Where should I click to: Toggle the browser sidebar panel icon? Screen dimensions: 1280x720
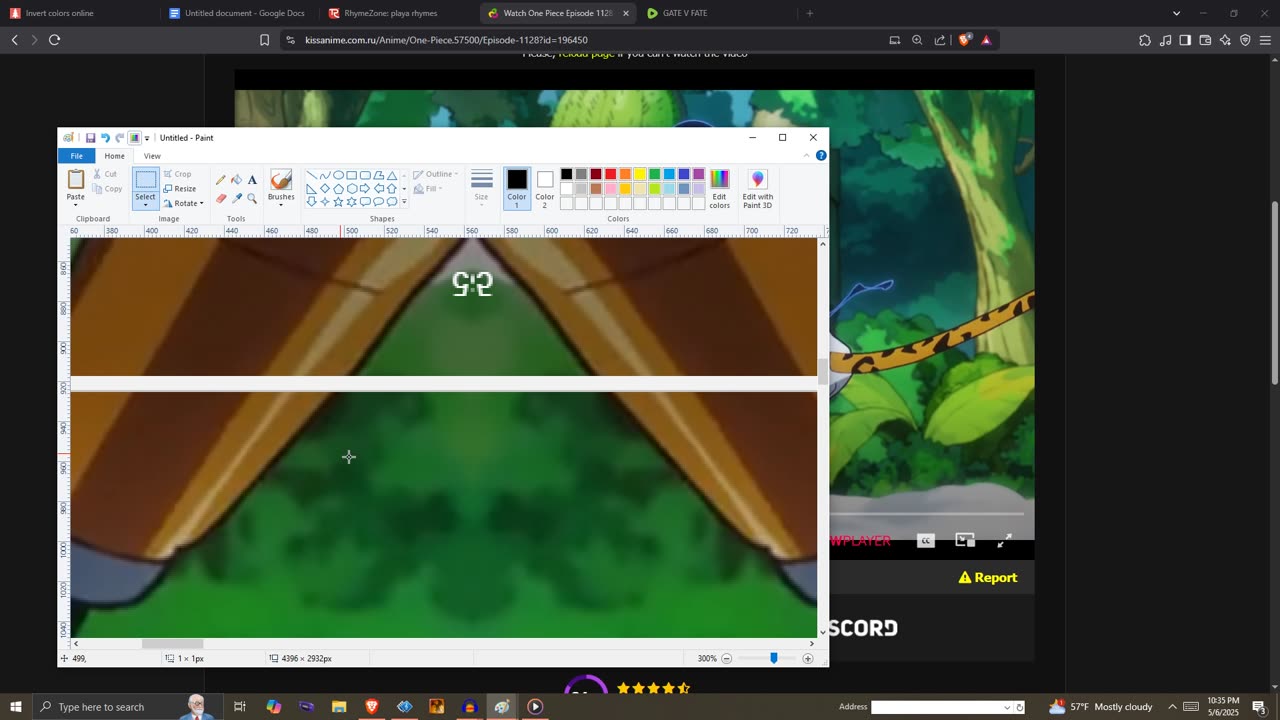tap(1185, 40)
